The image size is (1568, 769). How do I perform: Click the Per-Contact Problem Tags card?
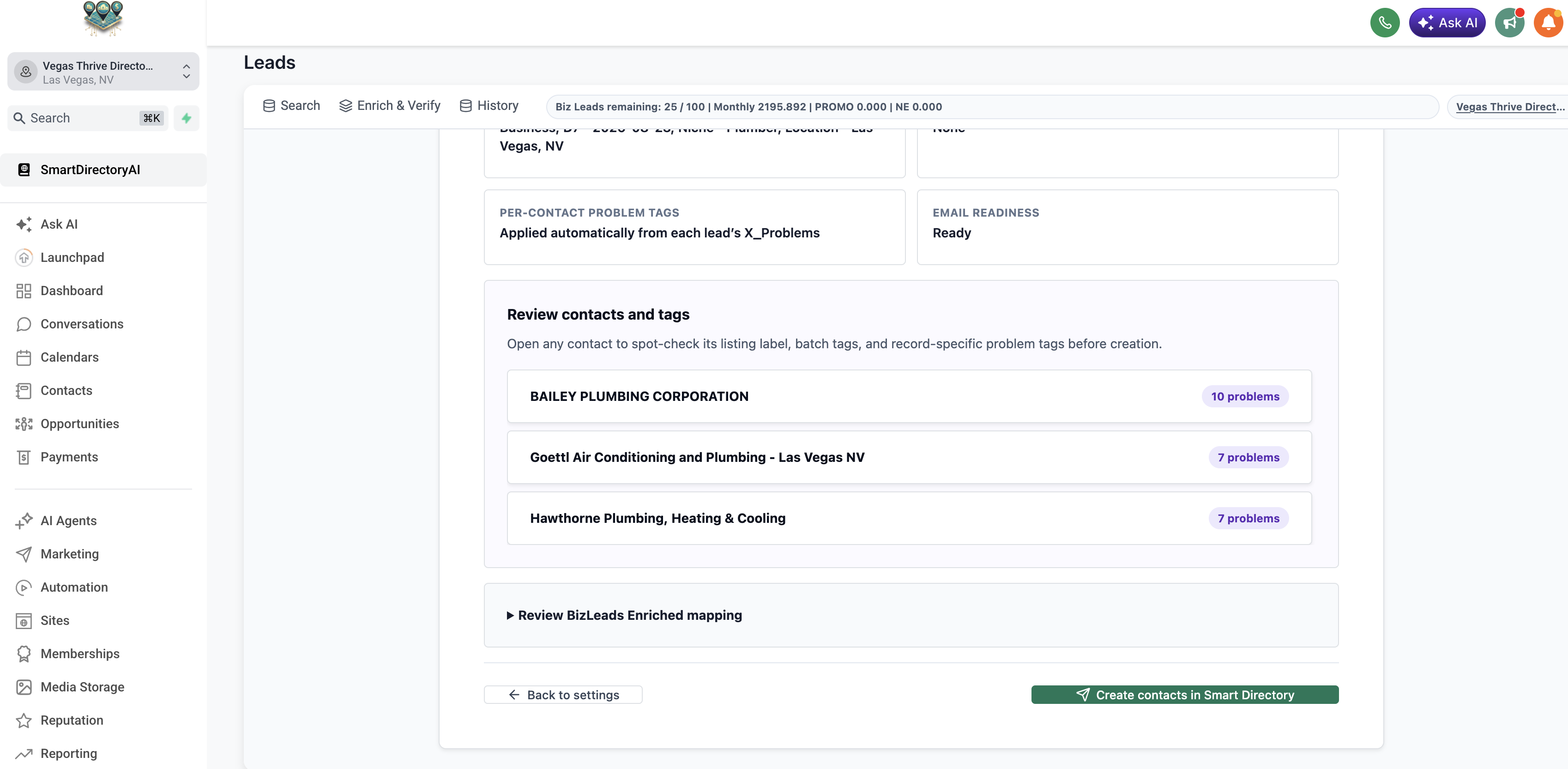(x=694, y=227)
